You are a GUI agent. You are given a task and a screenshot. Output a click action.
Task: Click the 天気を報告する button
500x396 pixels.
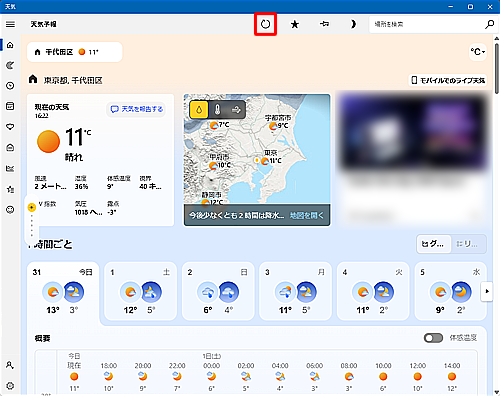136,109
